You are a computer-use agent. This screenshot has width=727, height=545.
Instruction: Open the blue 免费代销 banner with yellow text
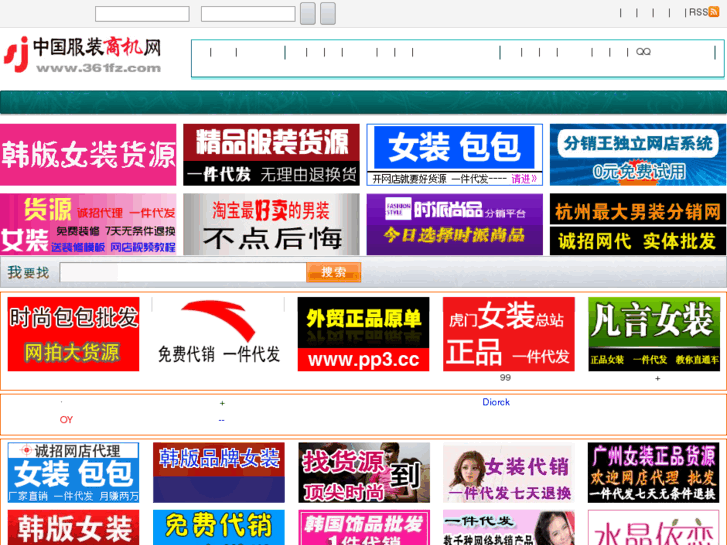pos(218,527)
